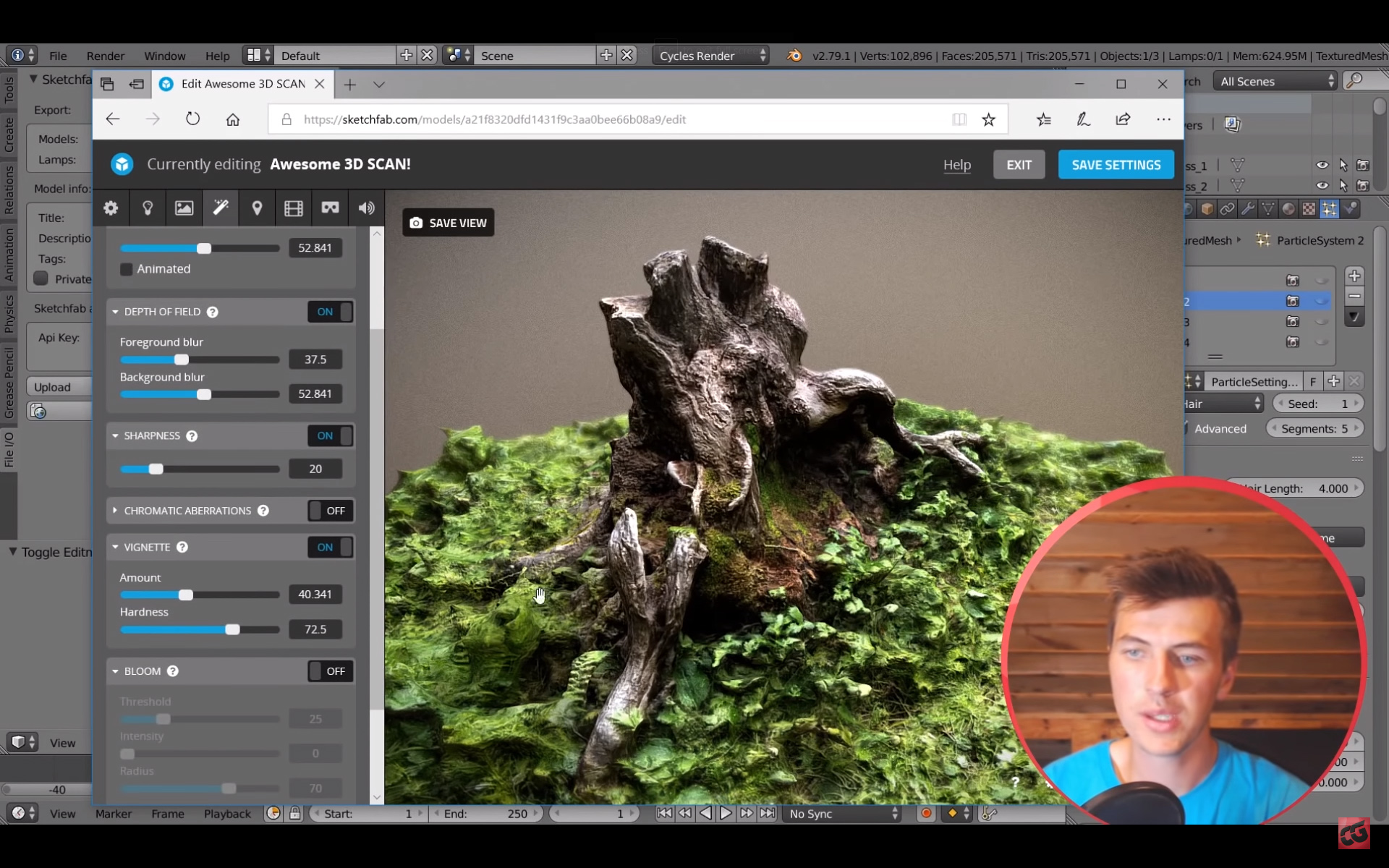Jump to end frame in Blender timeline
The image size is (1389, 868).
[x=768, y=814]
